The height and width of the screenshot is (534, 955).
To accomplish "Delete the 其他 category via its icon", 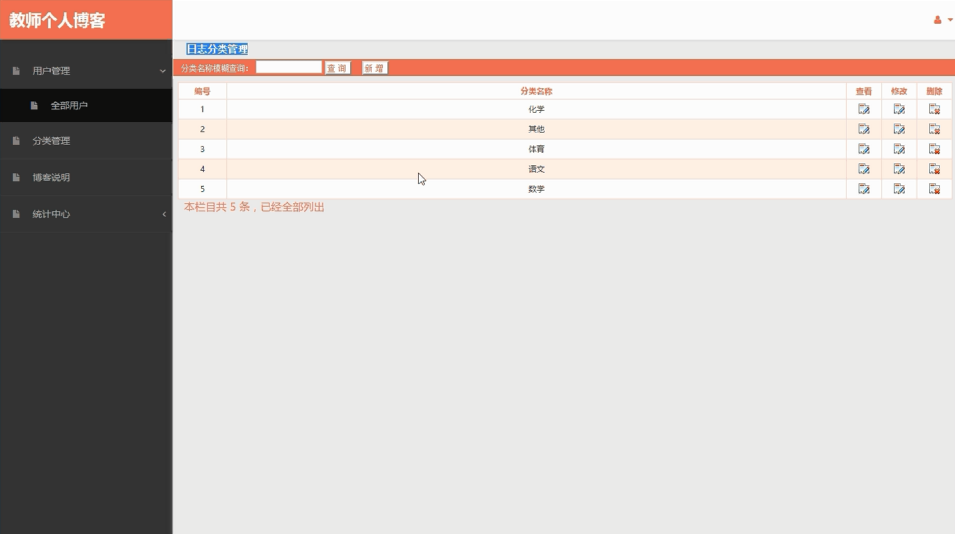I will pyautogui.click(x=934, y=129).
